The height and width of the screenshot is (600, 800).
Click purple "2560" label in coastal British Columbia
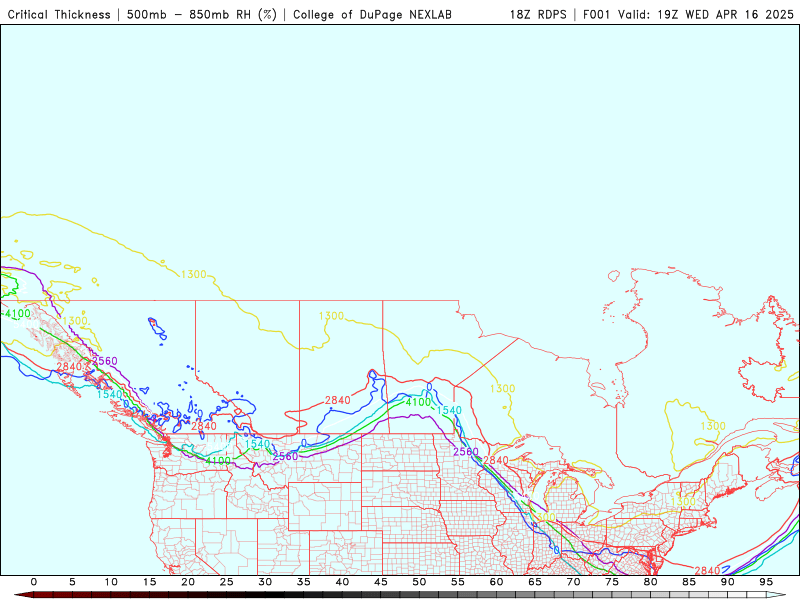[x=105, y=362]
